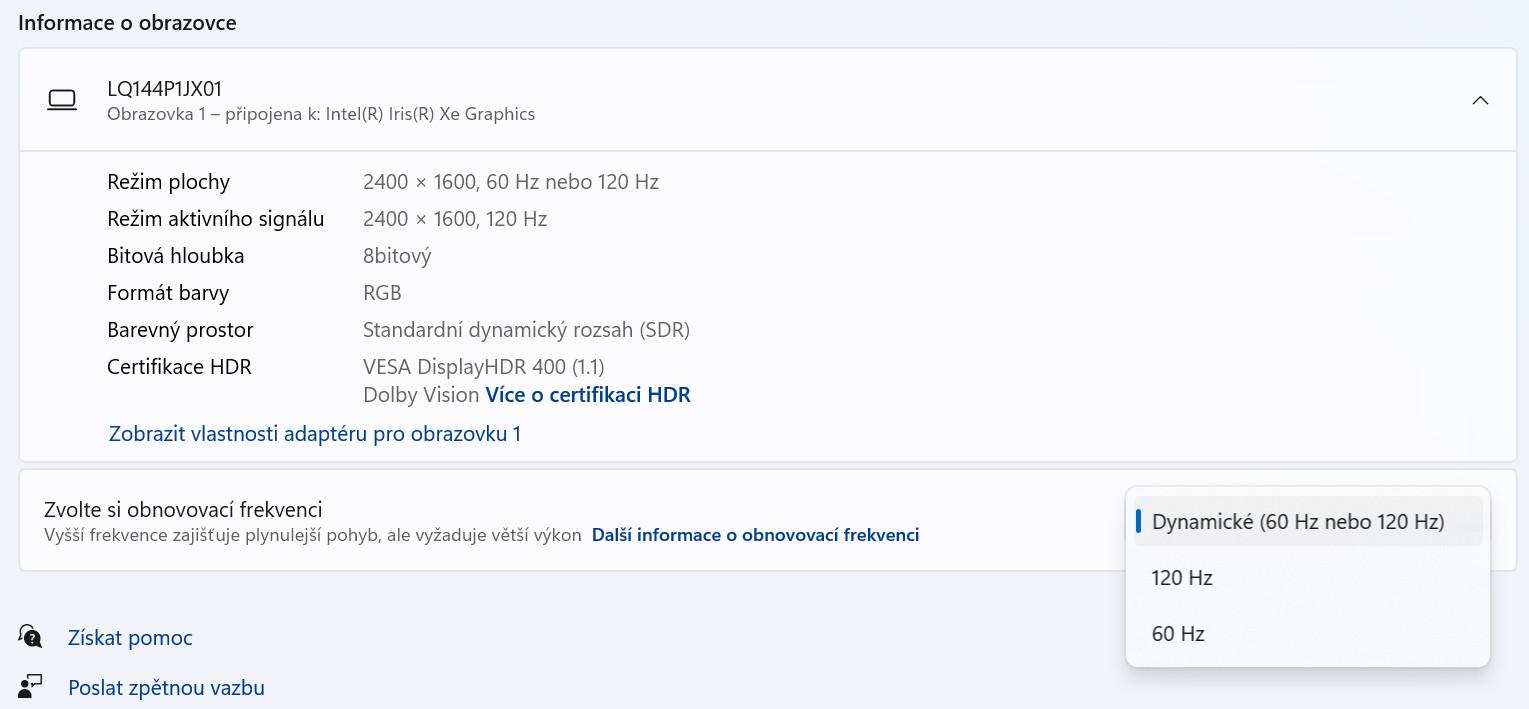Click the Poslat zpětnou vazbu feedback icon
This screenshot has height=709, width=1529.
pyautogui.click(x=31, y=687)
